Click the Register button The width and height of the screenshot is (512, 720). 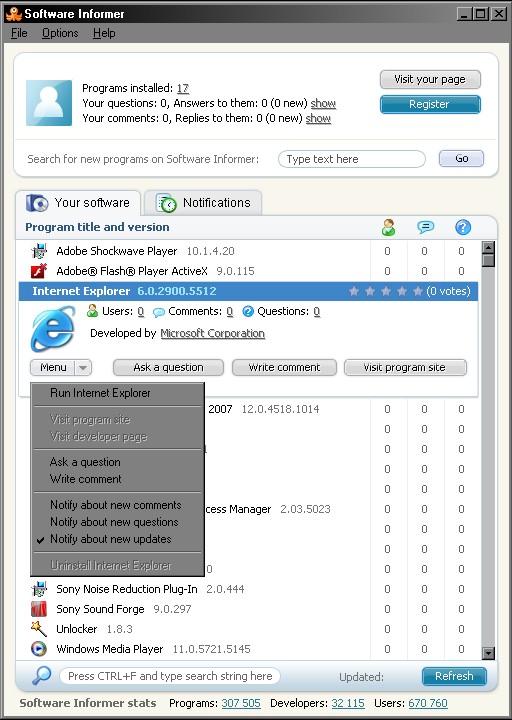pyautogui.click(x=430, y=104)
